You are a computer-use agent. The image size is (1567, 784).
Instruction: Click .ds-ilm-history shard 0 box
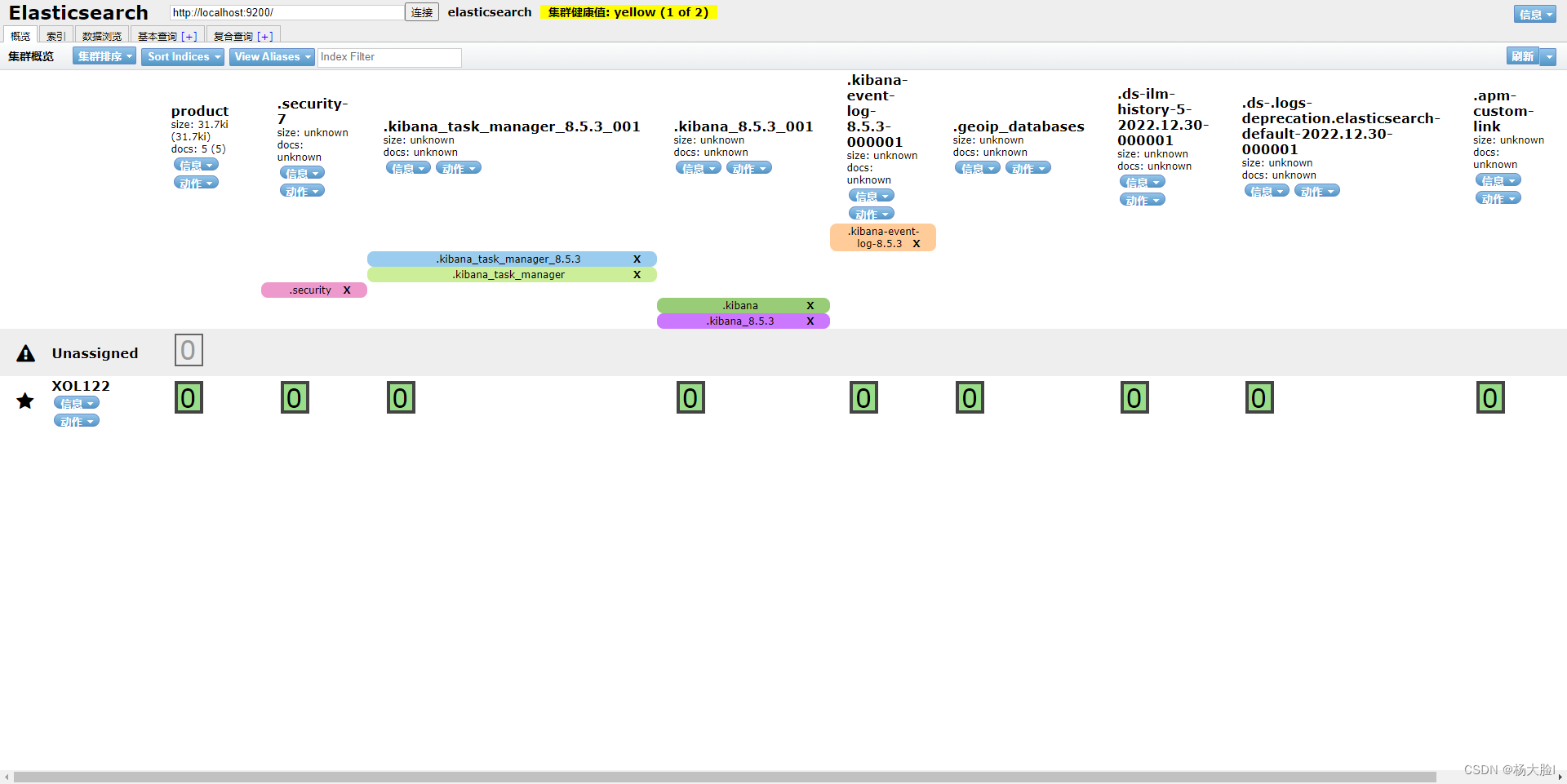[x=1134, y=398]
